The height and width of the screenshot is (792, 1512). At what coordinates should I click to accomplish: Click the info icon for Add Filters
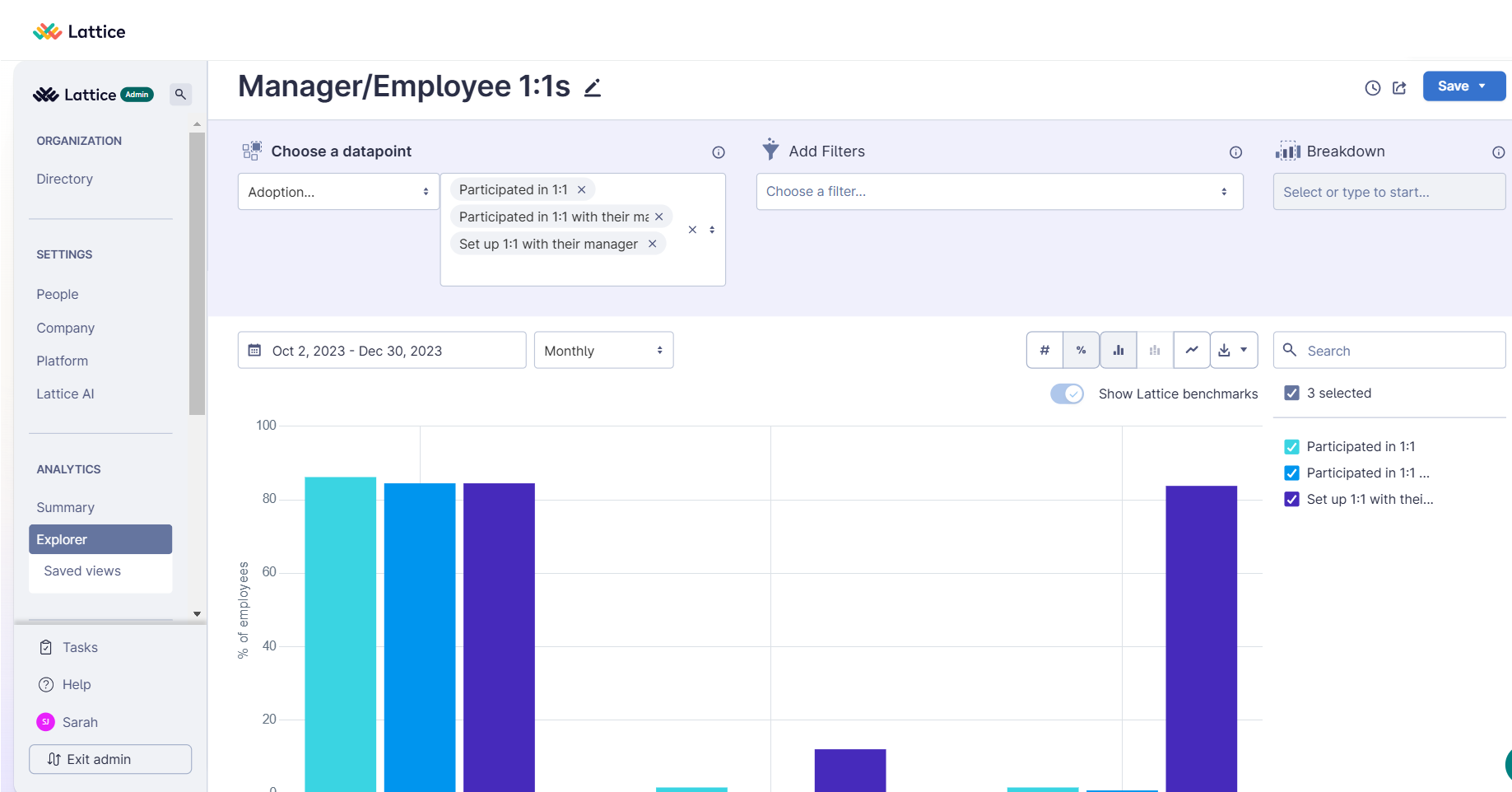coord(1235,152)
